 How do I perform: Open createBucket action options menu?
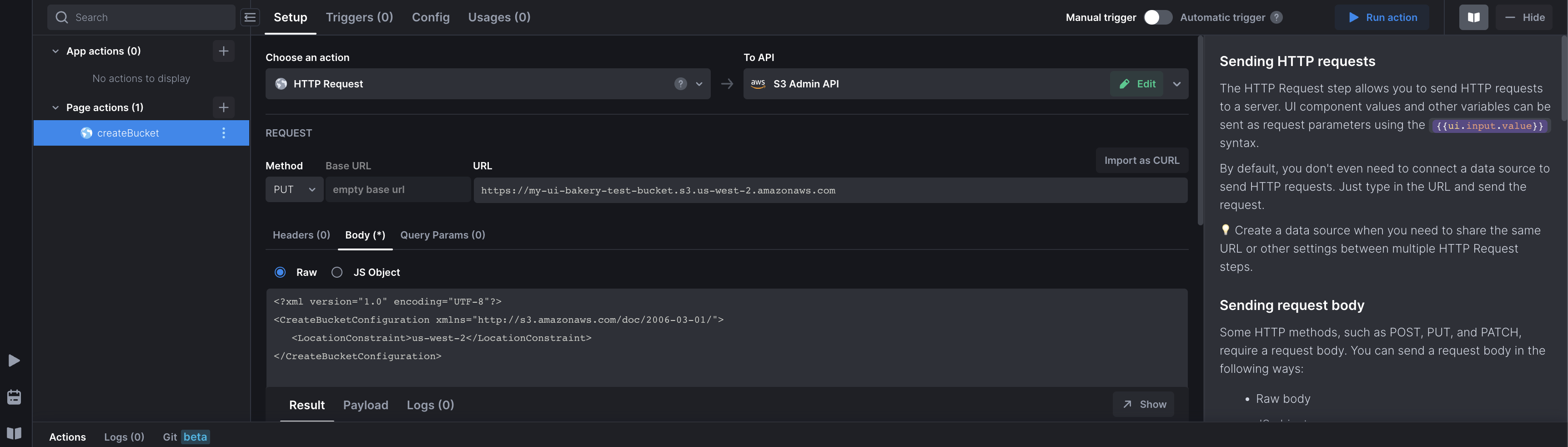[223, 133]
